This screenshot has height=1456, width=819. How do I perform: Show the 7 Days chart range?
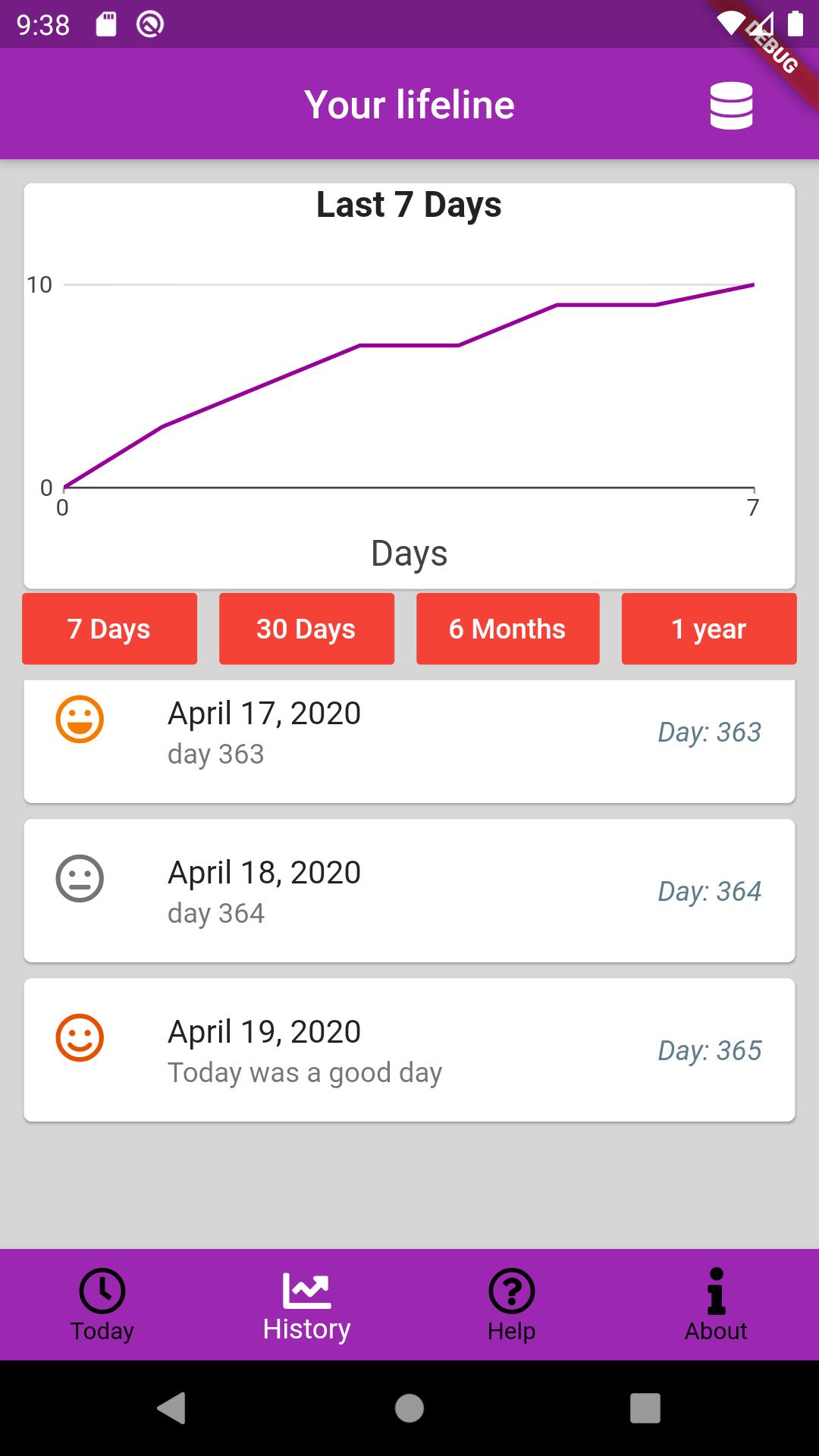109,629
